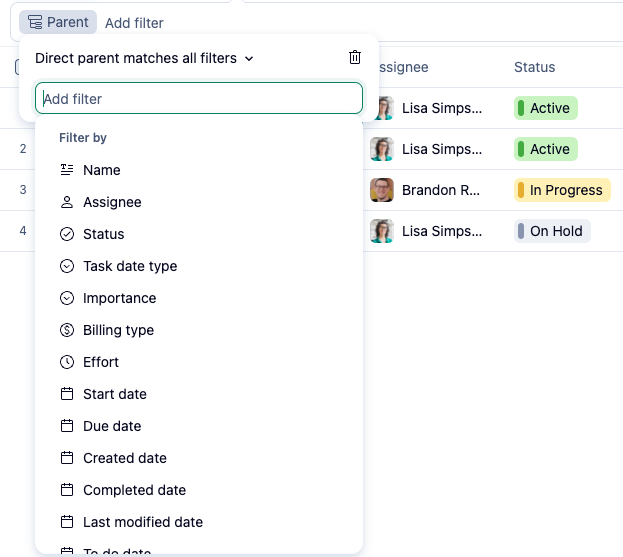Select the Name filter icon

tap(67, 170)
